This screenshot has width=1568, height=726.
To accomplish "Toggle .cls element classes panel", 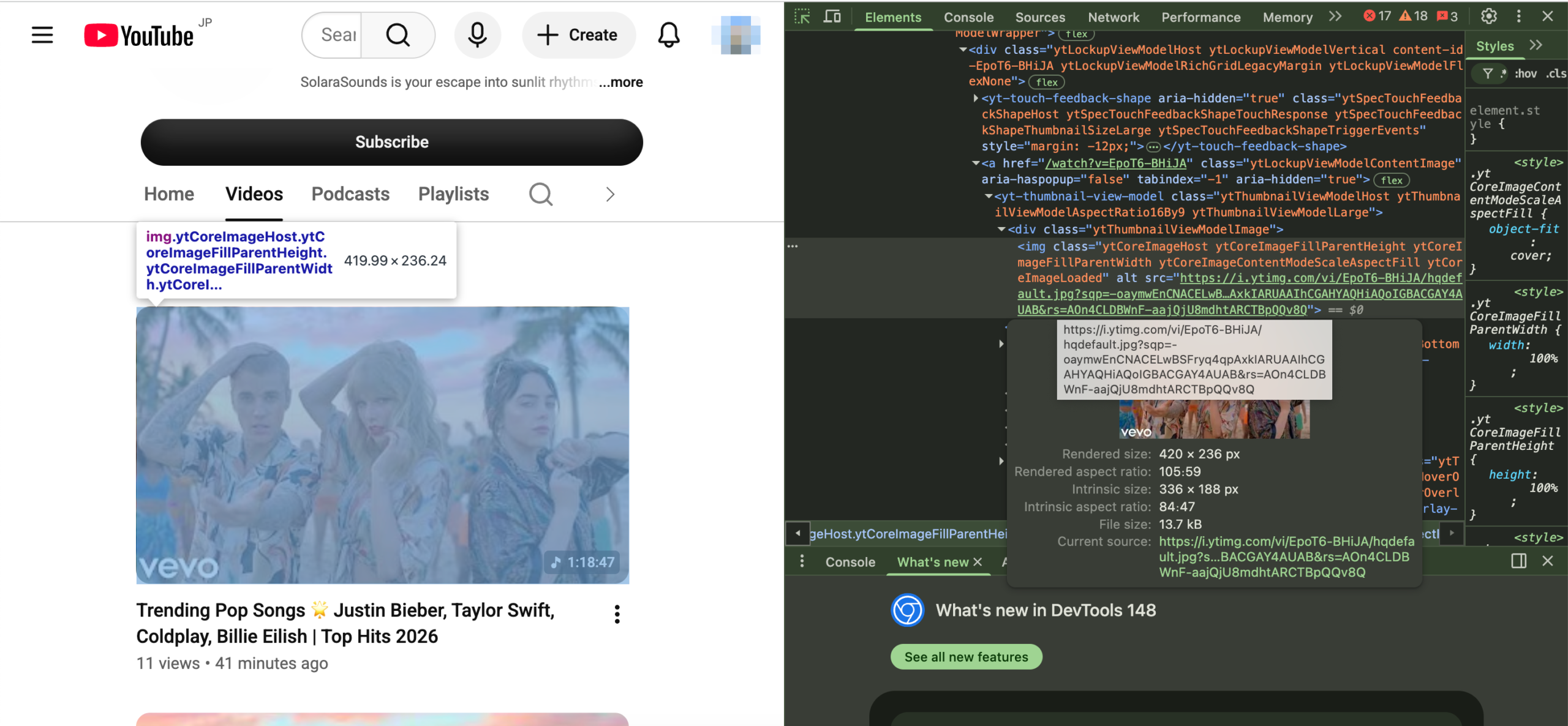I will (x=1556, y=73).
